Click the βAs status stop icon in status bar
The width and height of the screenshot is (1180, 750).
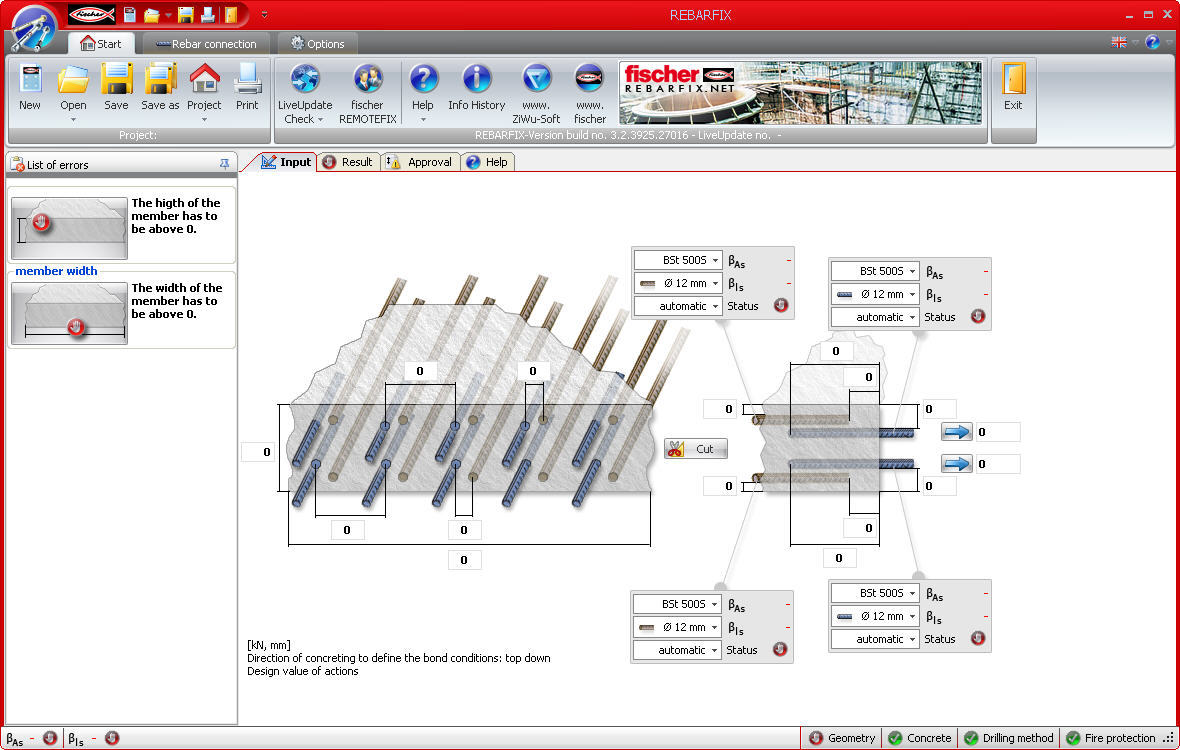pyautogui.click(x=50, y=738)
